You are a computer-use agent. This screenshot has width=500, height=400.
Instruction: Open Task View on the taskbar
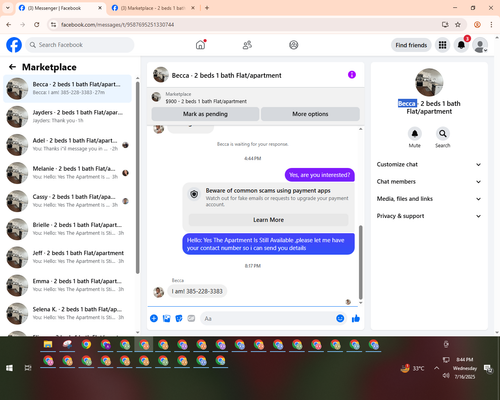28,368
